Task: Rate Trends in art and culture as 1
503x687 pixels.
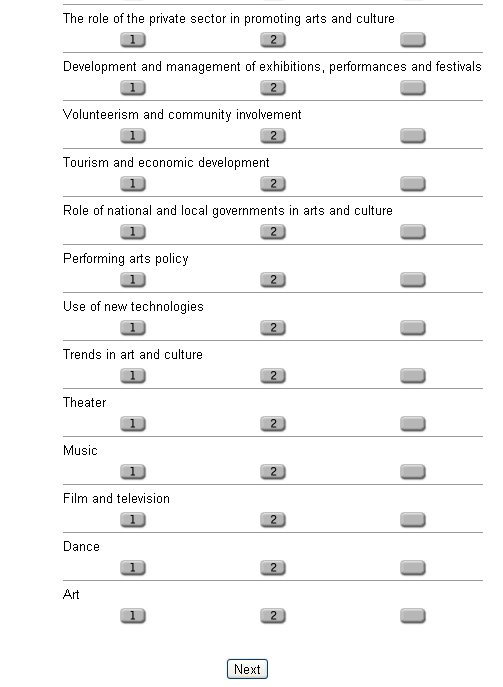Action: click(133, 375)
